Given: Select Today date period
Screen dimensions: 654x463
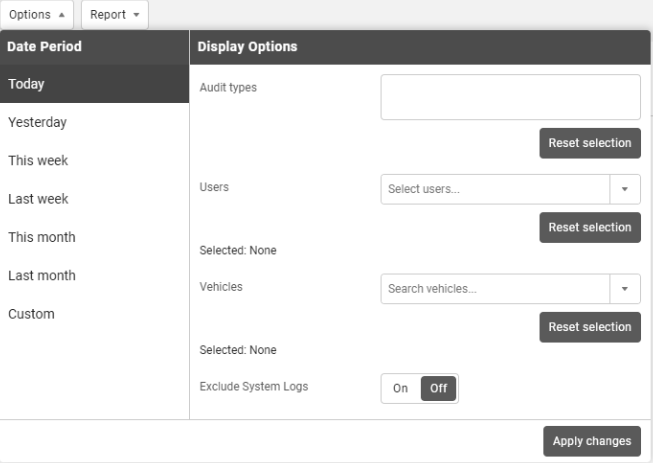Looking at the screenshot, I should [x=94, y=84].
